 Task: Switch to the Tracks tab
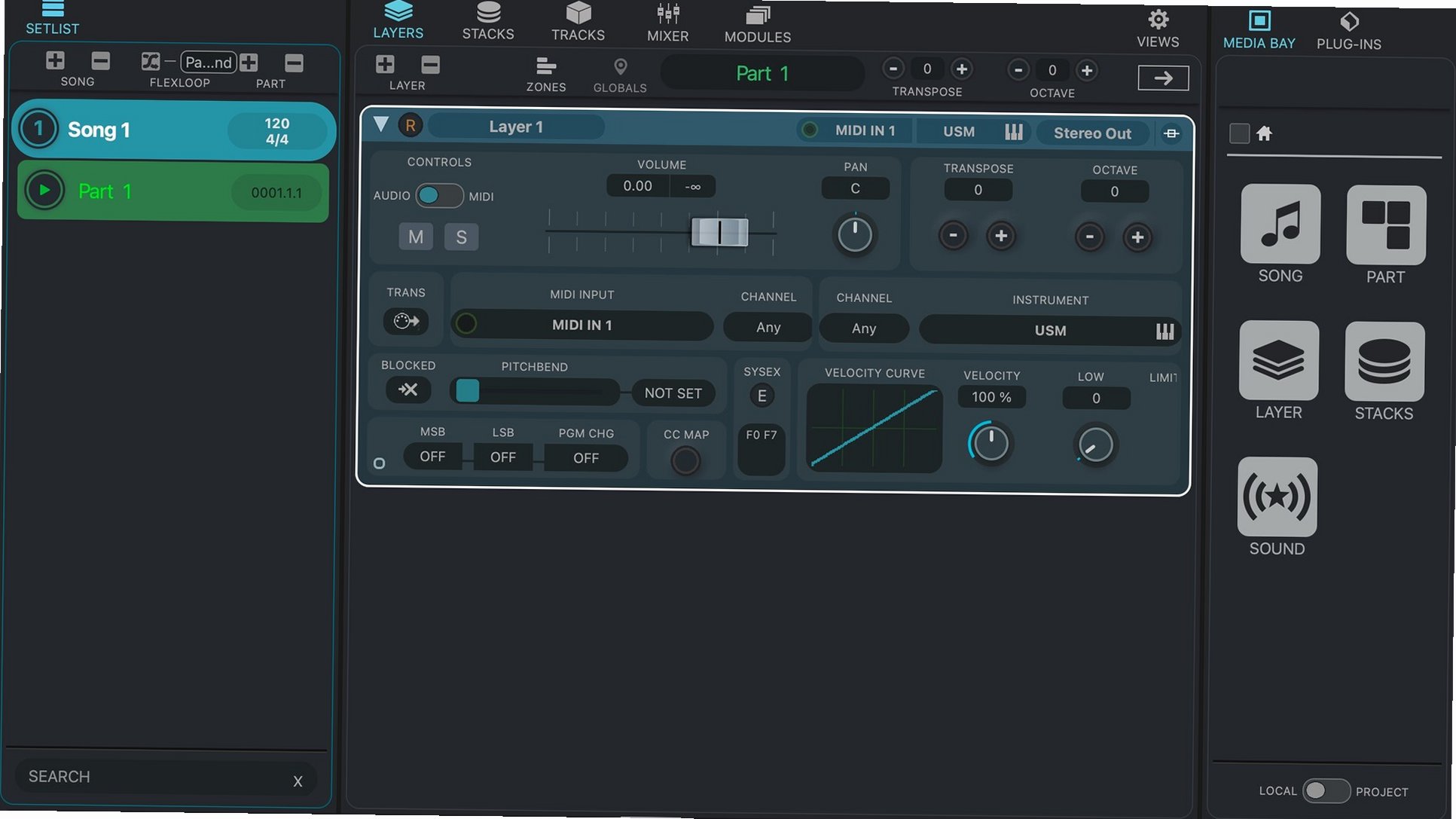tap(578, 22)
